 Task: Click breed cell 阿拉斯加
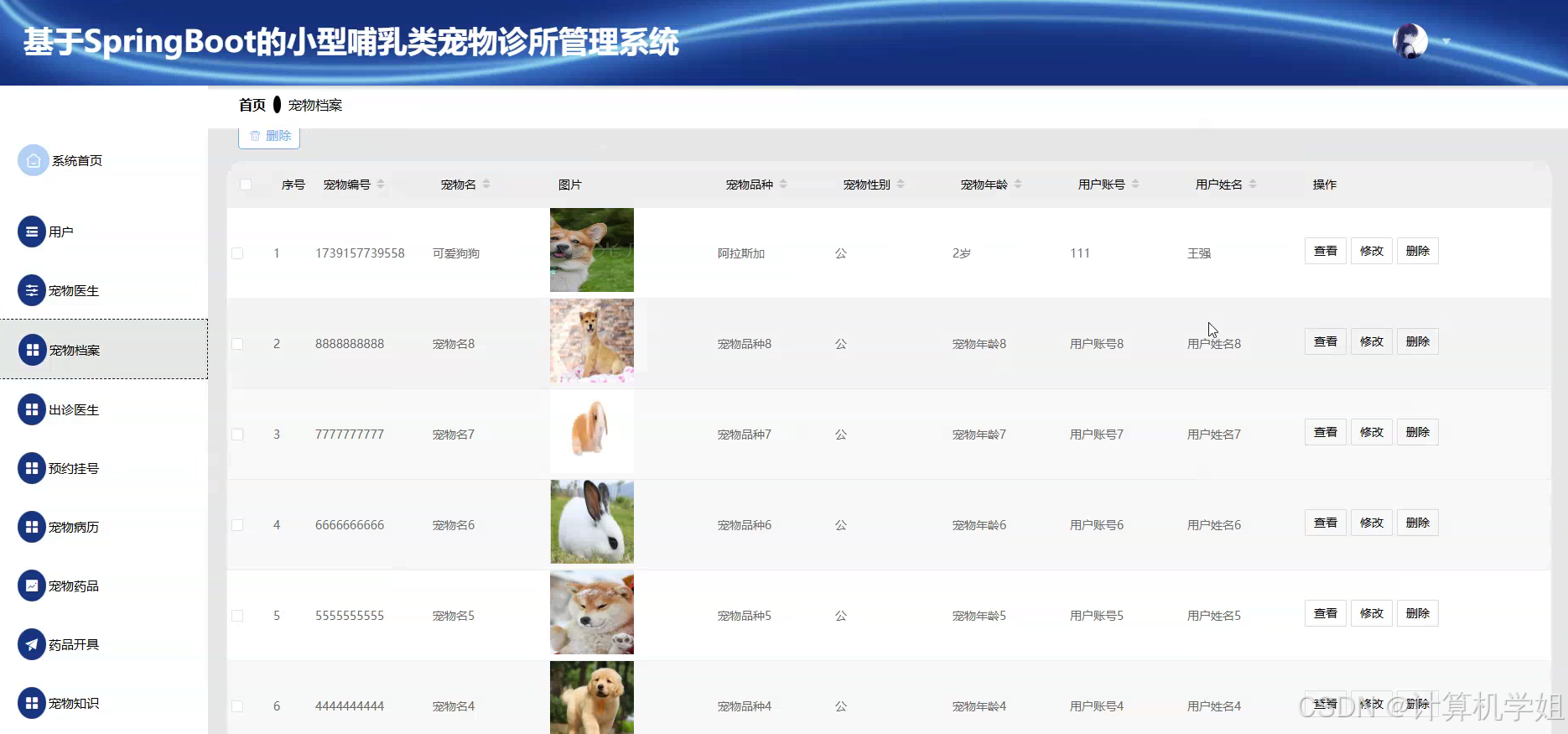pos(741,253)
